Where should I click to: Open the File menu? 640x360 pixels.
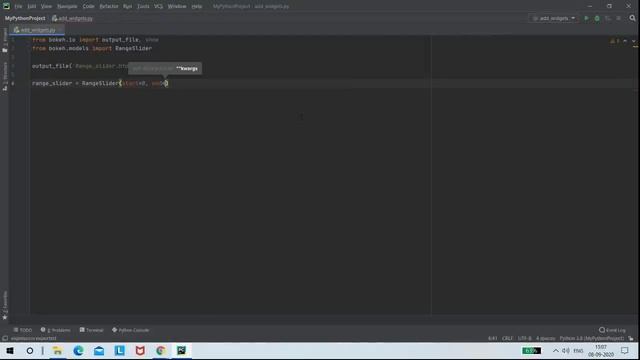click(18, 7)
